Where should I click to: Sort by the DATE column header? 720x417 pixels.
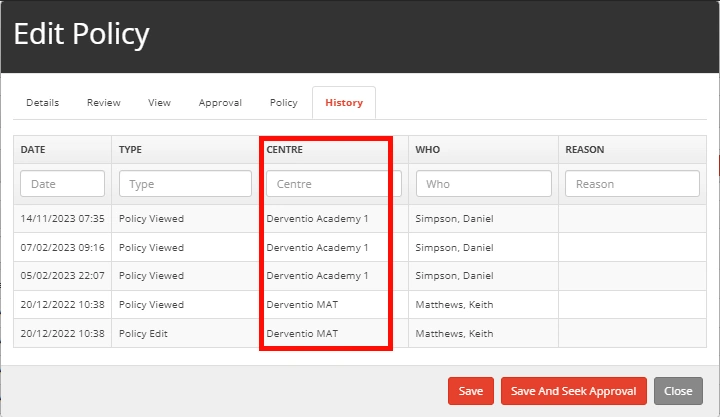pos(34,150)
